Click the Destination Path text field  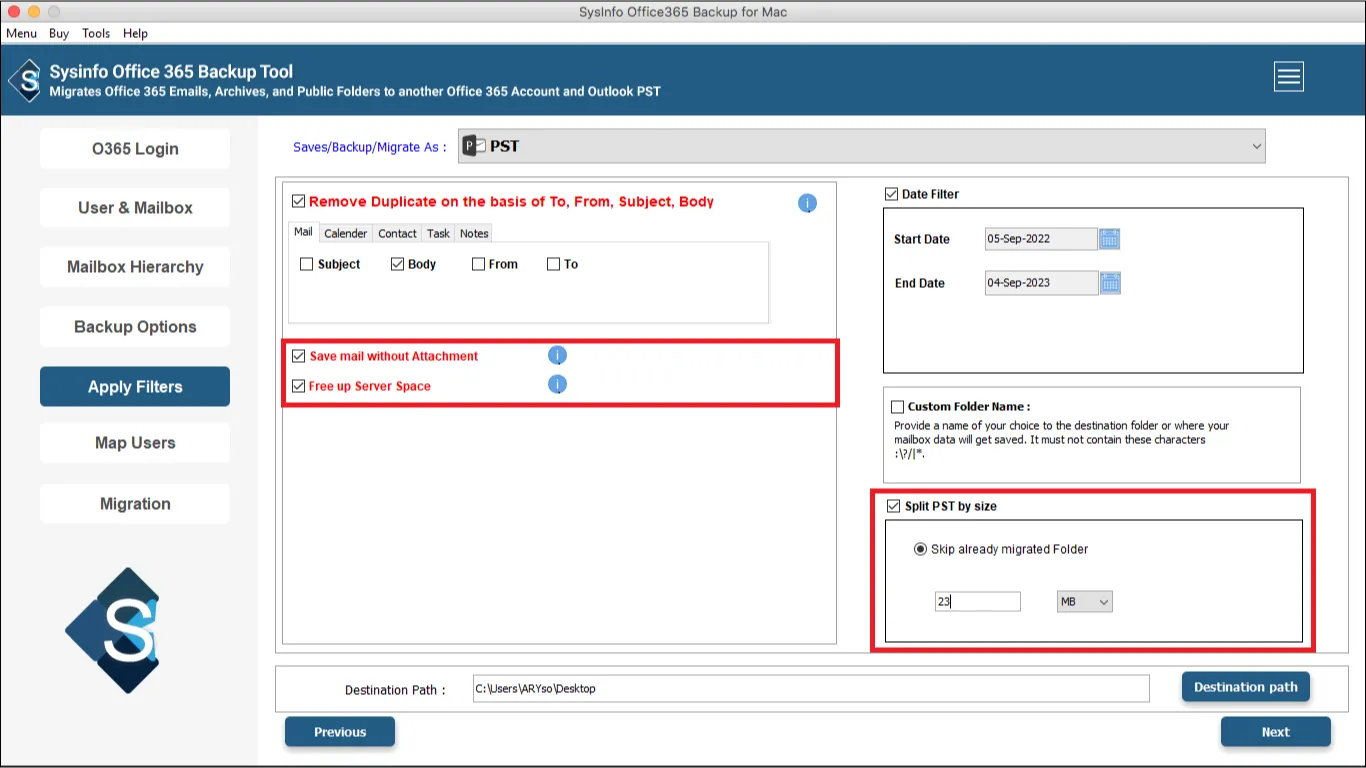tap(811, 688)
